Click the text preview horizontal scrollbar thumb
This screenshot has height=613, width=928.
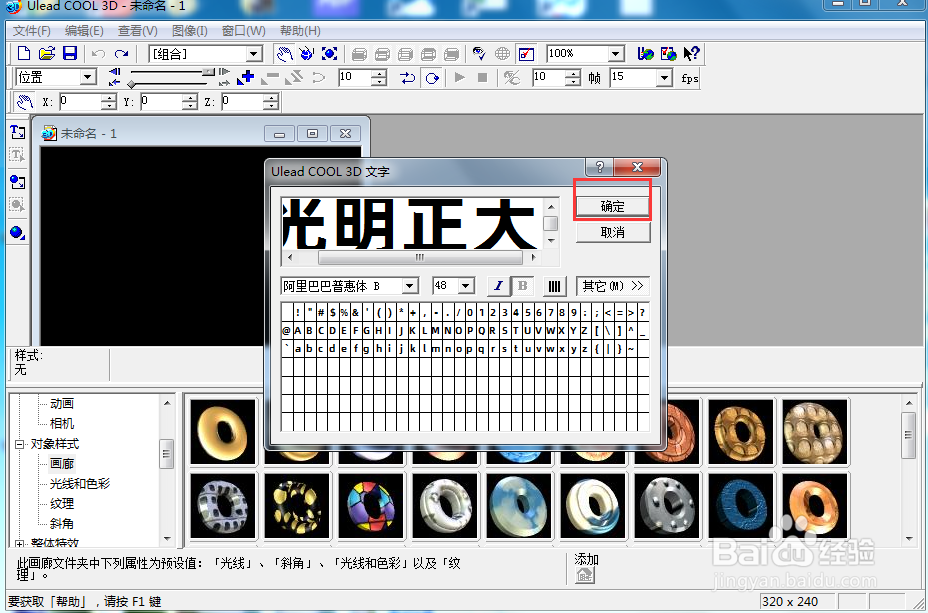(420, 257)
